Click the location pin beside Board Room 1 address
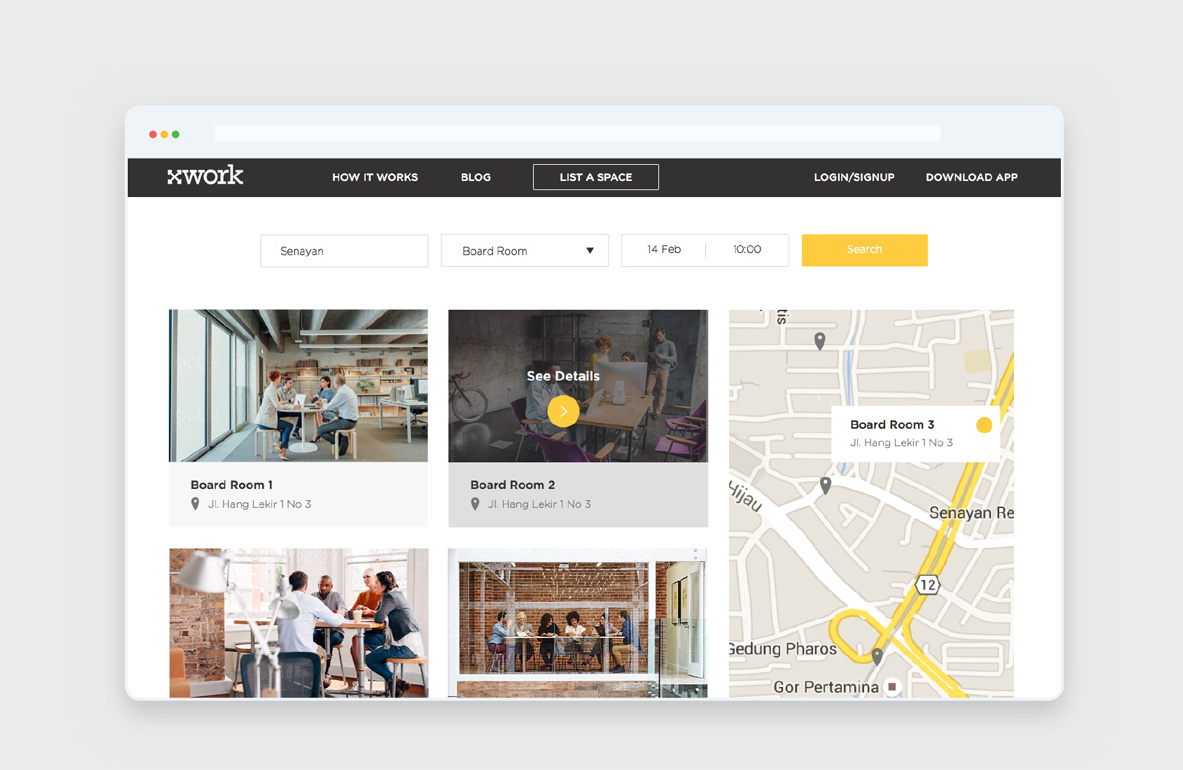The height and width of the screenshot is (770, 1183). 194,504
